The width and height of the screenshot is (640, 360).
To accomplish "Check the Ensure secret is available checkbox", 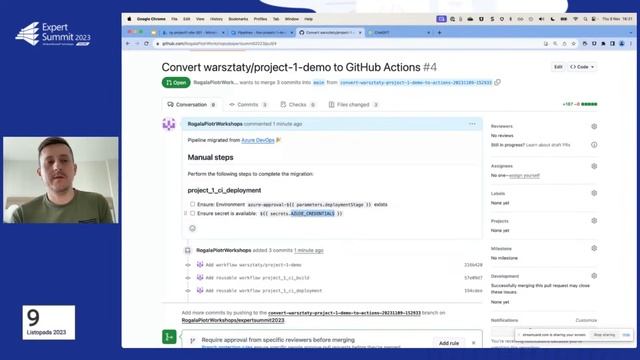I will 192,213.
